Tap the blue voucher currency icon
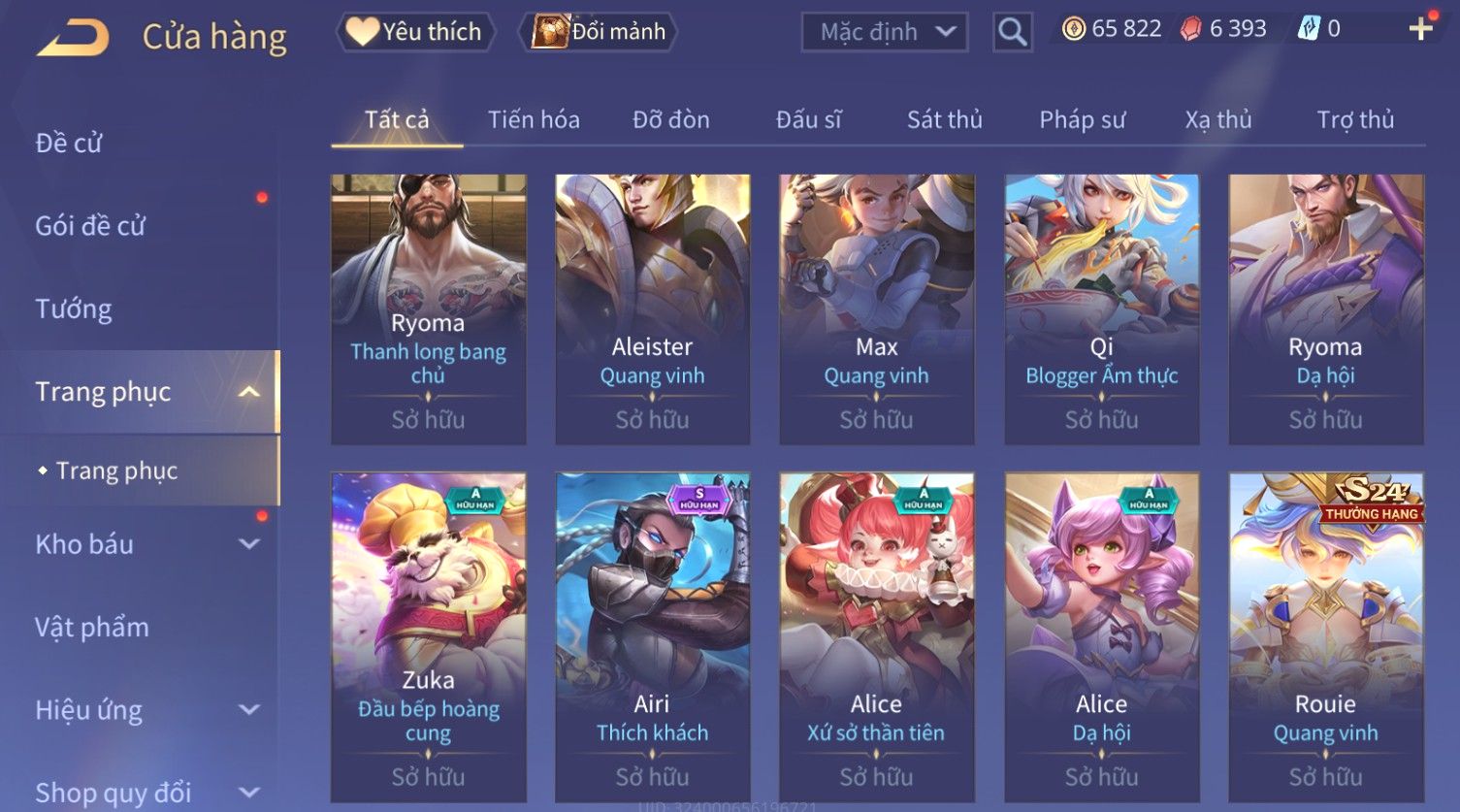The height and width of the screenshot is (812, 1460). pyautogui.click(x=1309, y=29)
